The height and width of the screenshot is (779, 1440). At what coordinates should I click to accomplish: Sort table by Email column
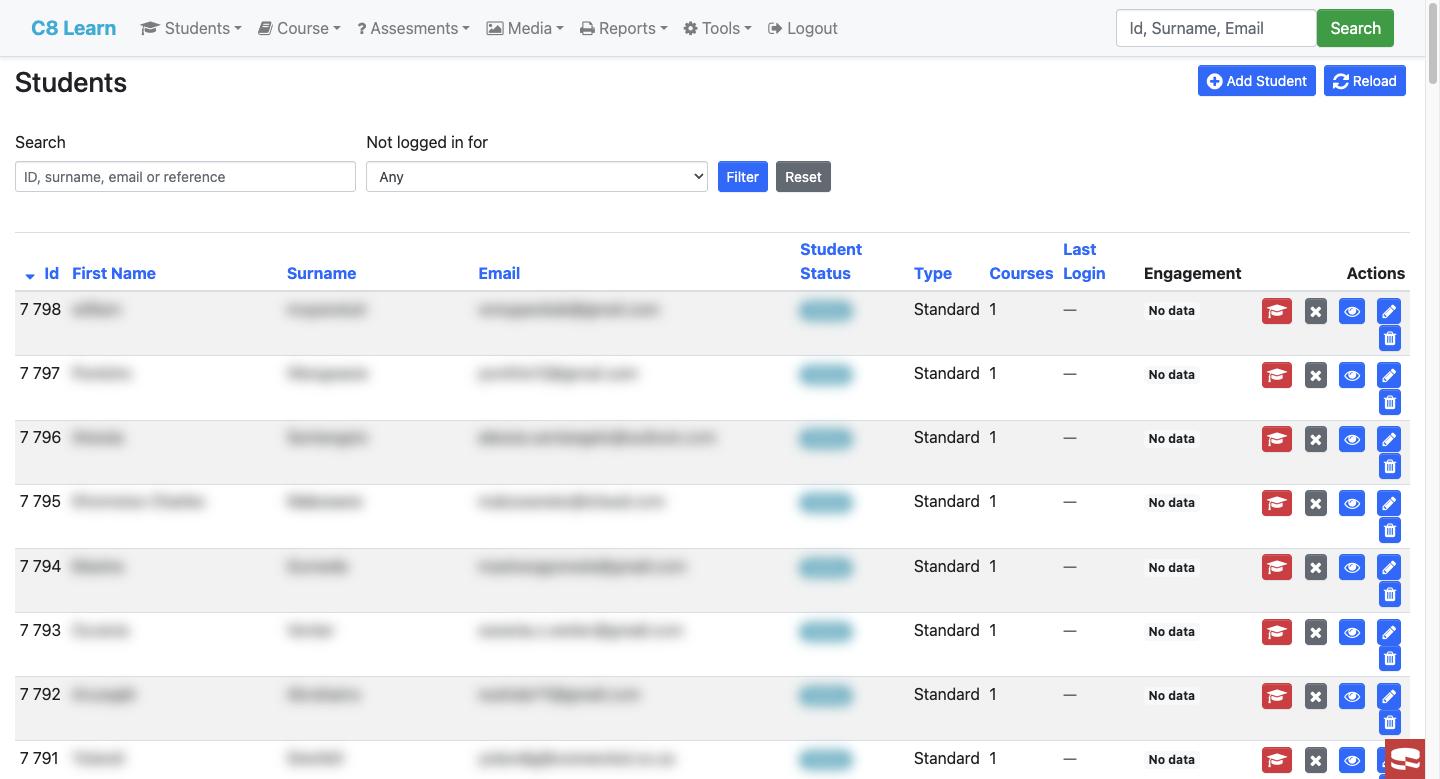click(x=499, y=273)
